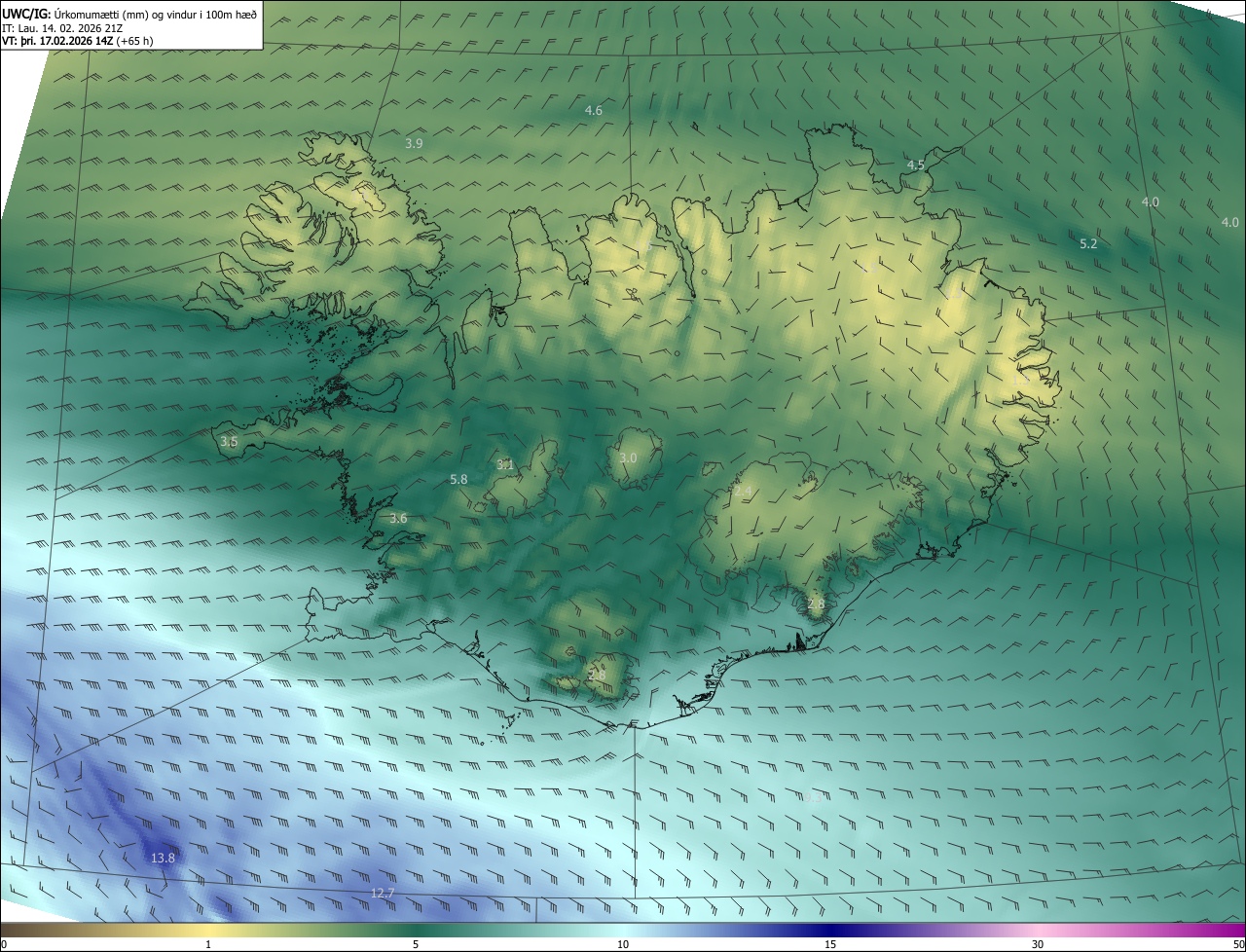The image size is (1246, 952).
Task: Click the 3.0 value label on Hofsjökull glacier
Action: click(628, 458)
